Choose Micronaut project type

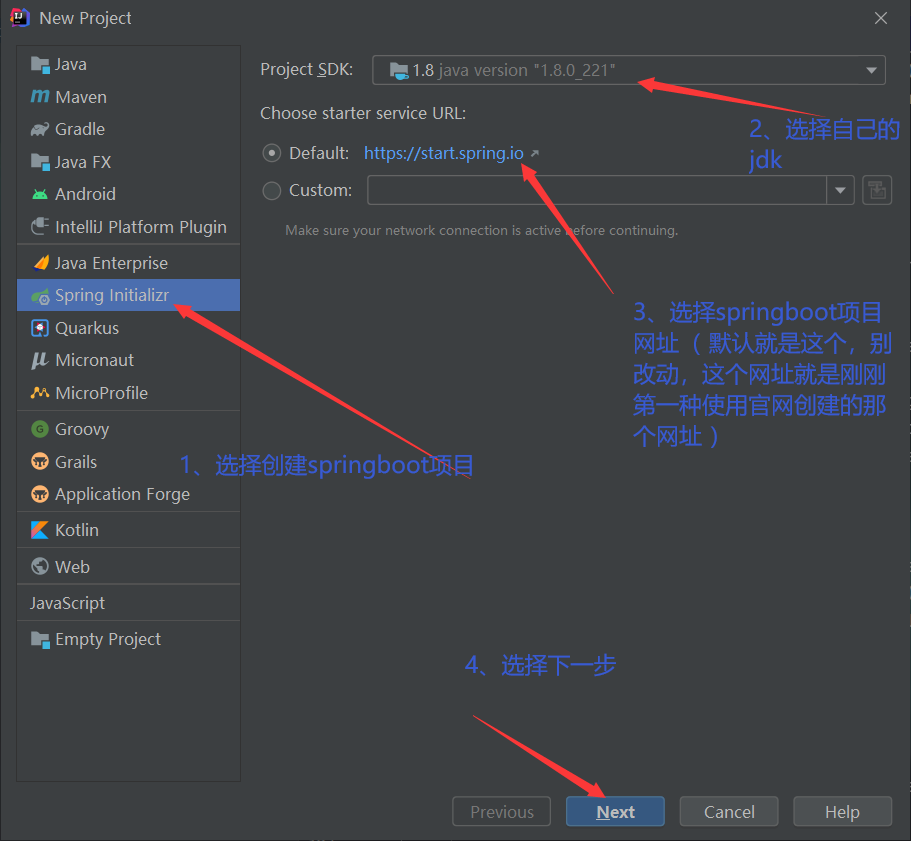click(128, 360)
